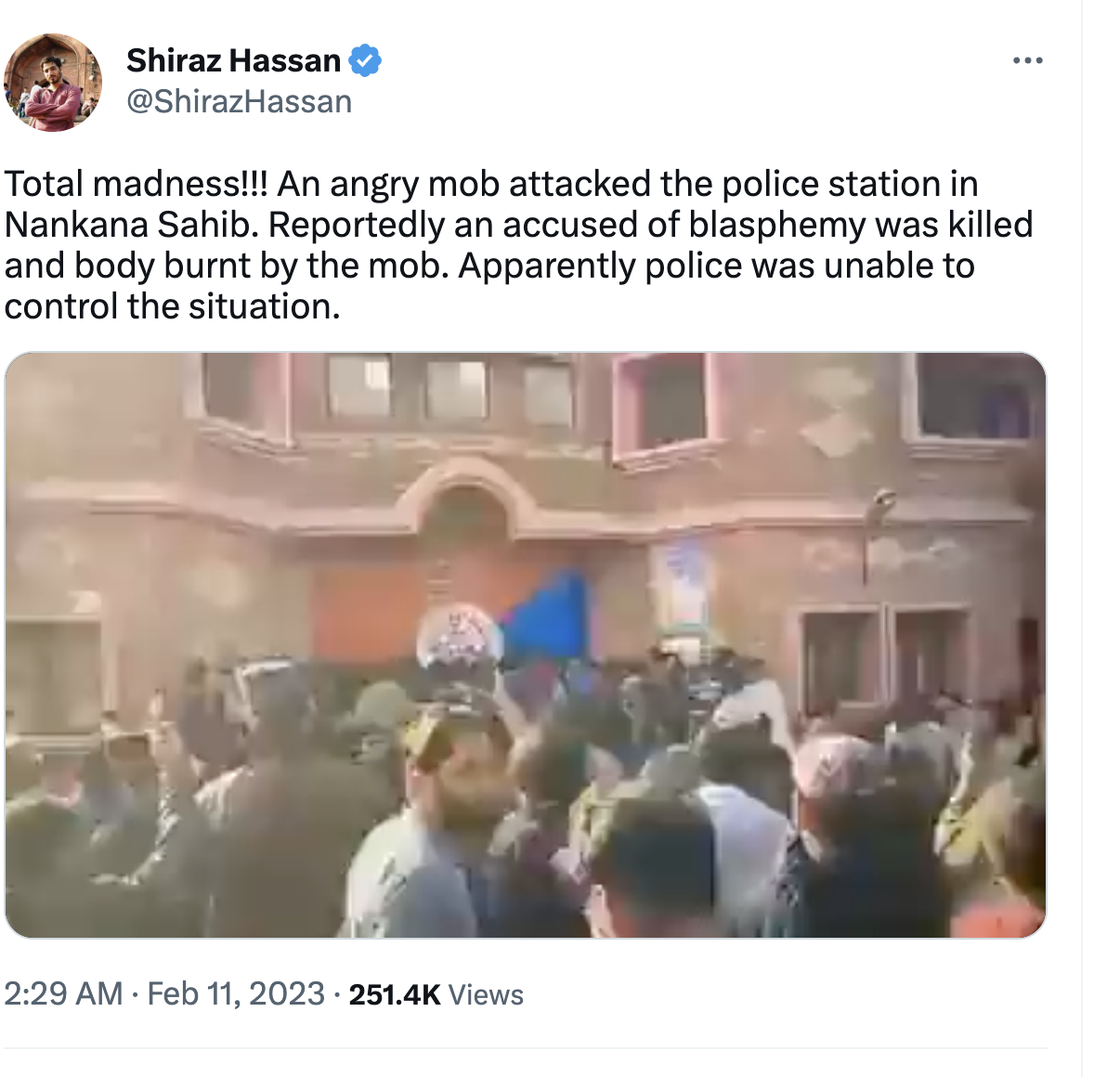Open Shiraz Hassan's profile picture
The height and width of the screenshot is (1077, 1120).
point(53,83)
